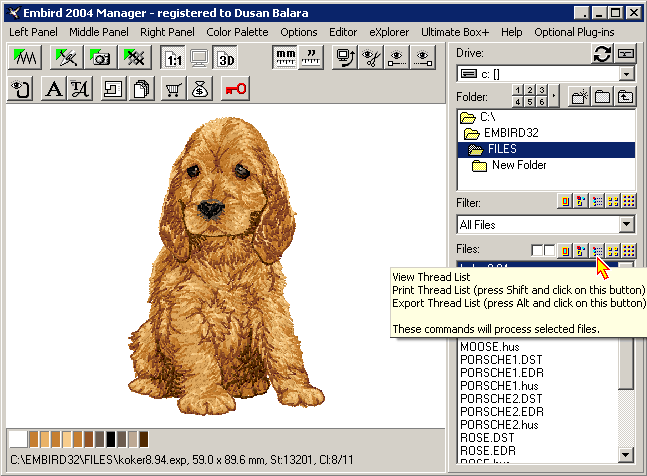Click the green camera toolbar icon

point(100,58)
